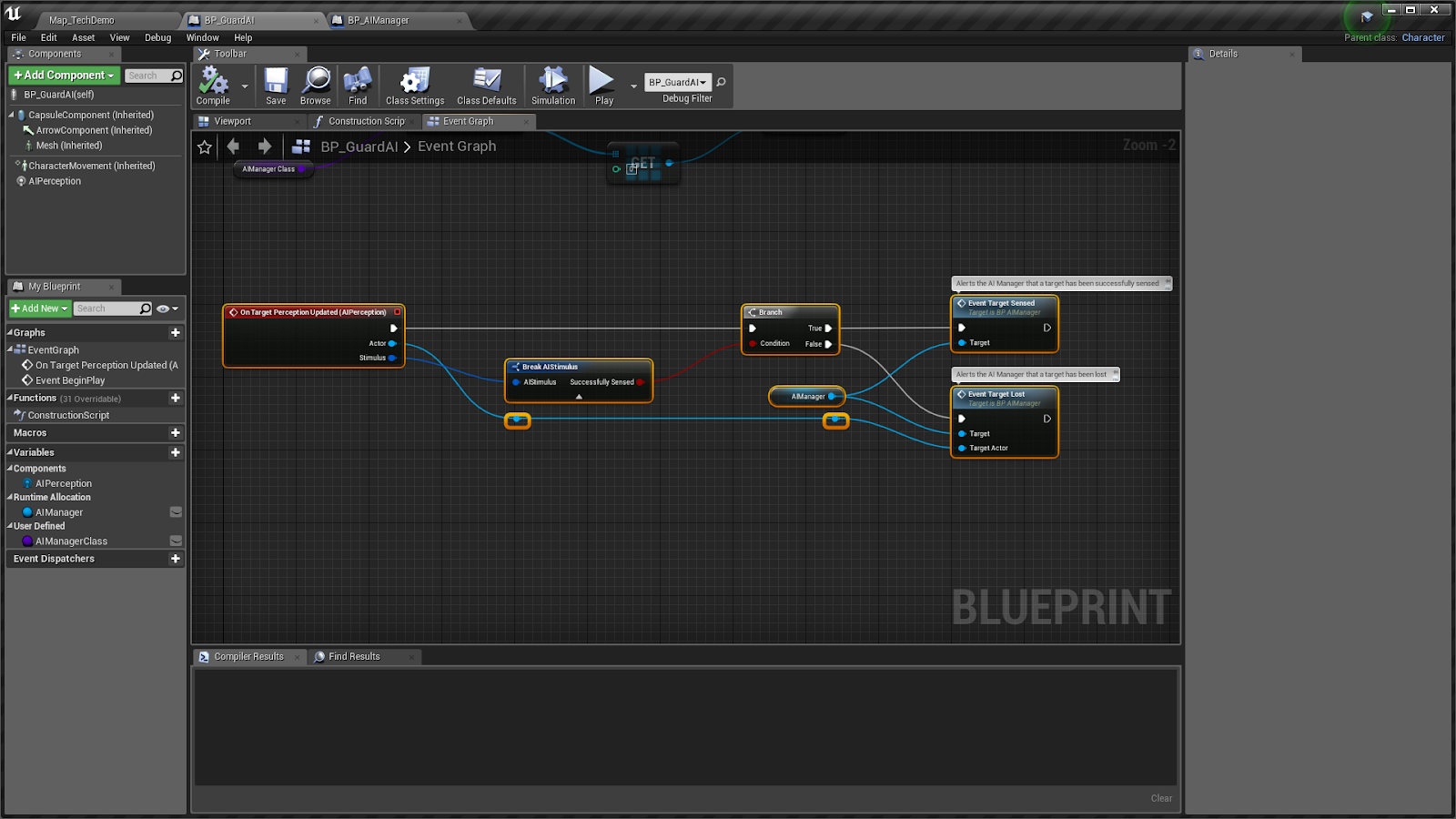Viewport: 1456px width, 819px height.
Task: Click the search field in the Components panel
Action: coord(146,75)
